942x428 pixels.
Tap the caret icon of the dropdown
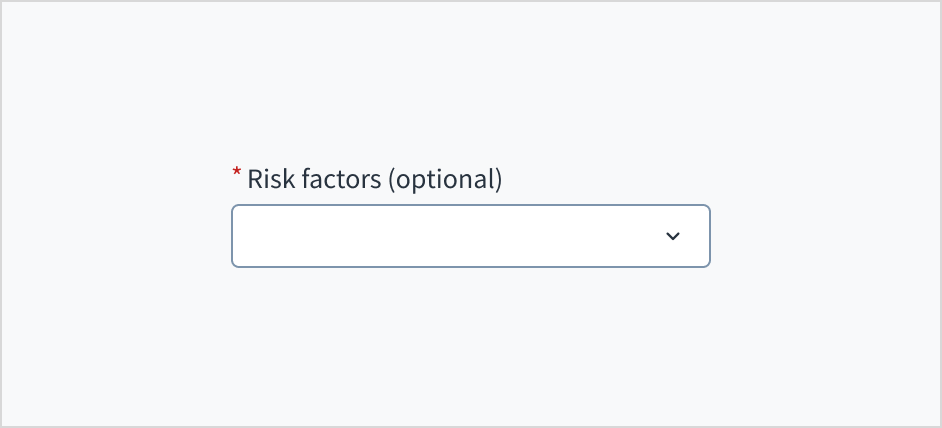[x=673, y=236]
